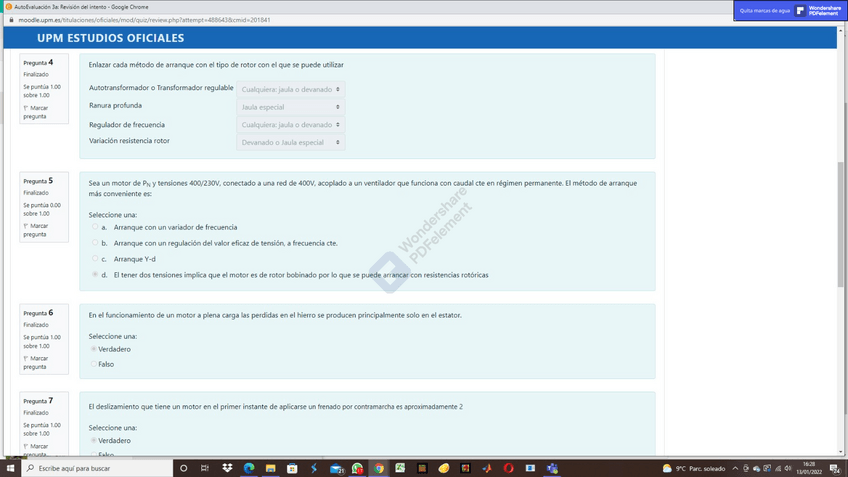This screenshot has height=477, width=848.
Task: Open the Variación resistencia rotor dropdown
Action: tap(291, 143)
